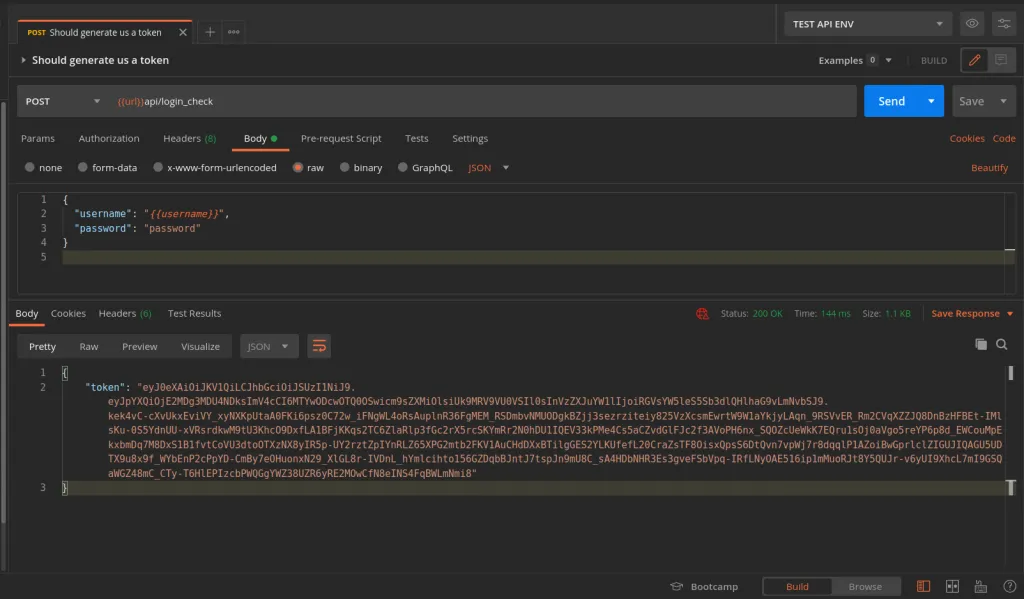
Task: Choose binary body option
Action: coord(345,168)
